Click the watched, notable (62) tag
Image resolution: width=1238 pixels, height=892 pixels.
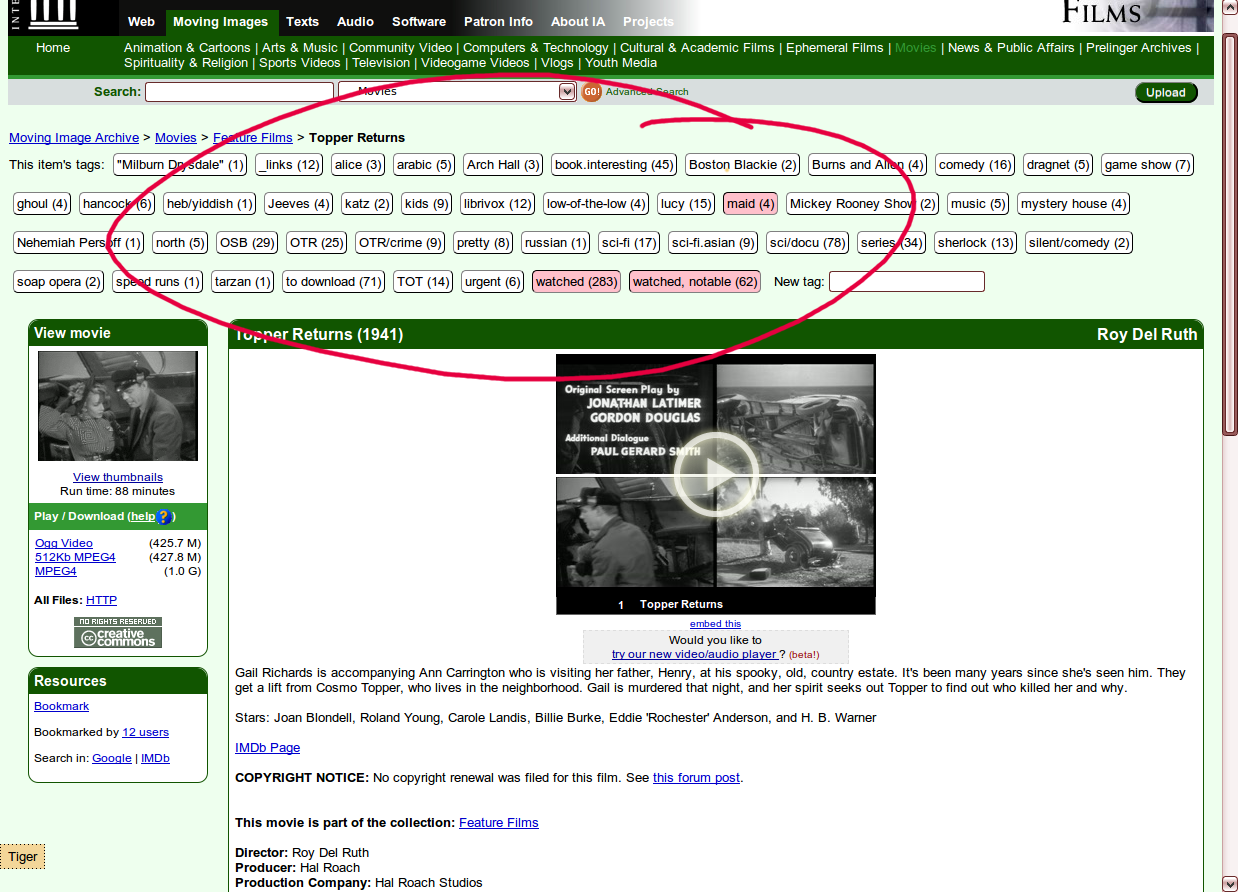click(x=695, y=282)
